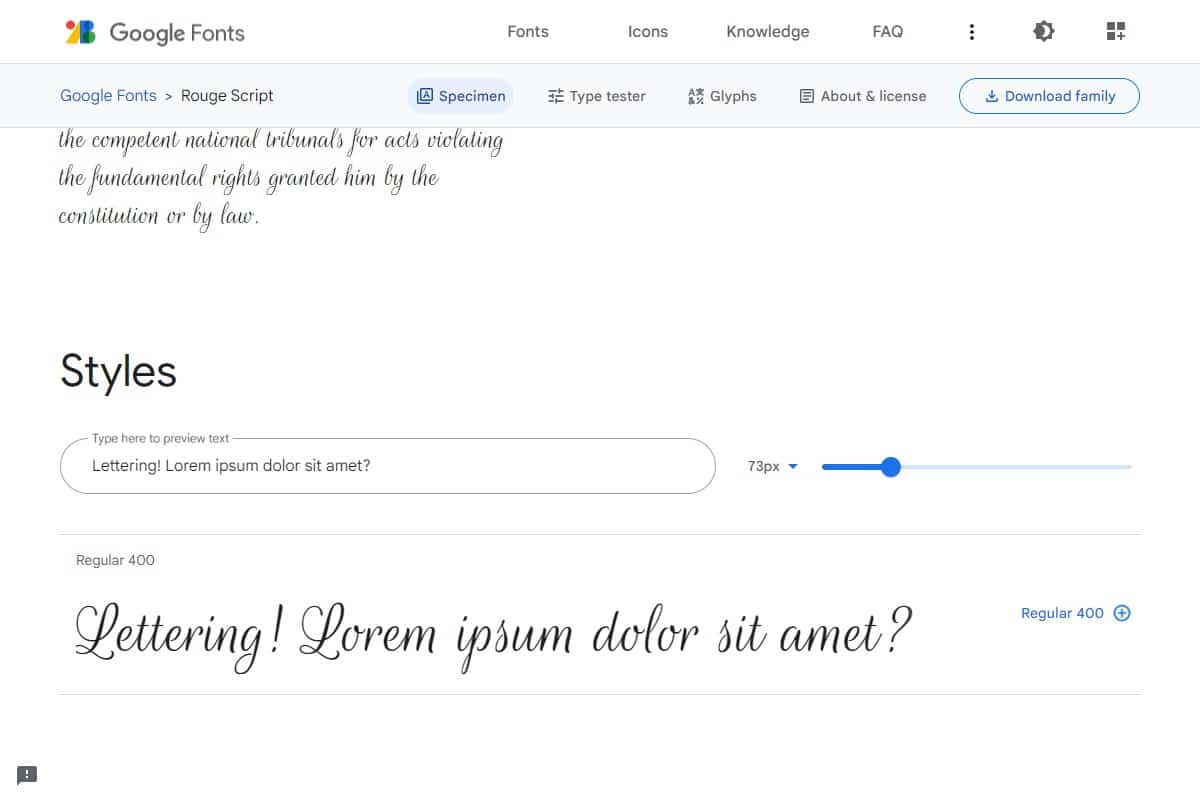Add Regular 400 style with plus icon
Image resolution: width=1200 pixels, height=800 pixels.
(1122, 613)
